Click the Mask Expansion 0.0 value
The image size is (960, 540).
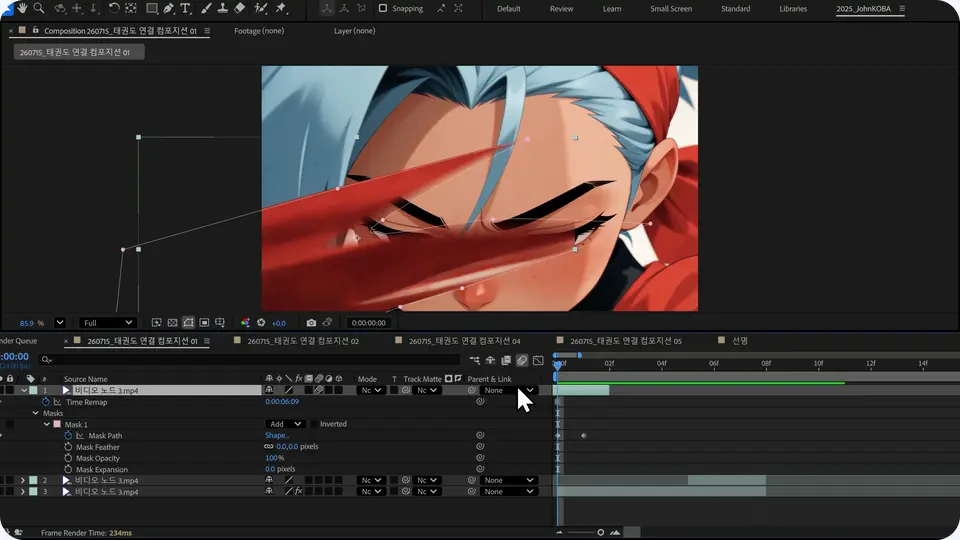pyautogui.click(x=270, y=469)
